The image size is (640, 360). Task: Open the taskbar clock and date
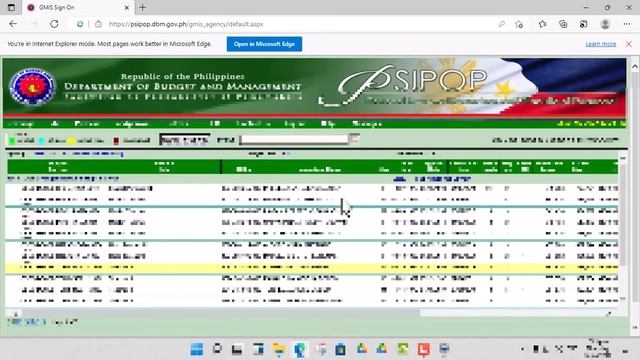[598, 349]
